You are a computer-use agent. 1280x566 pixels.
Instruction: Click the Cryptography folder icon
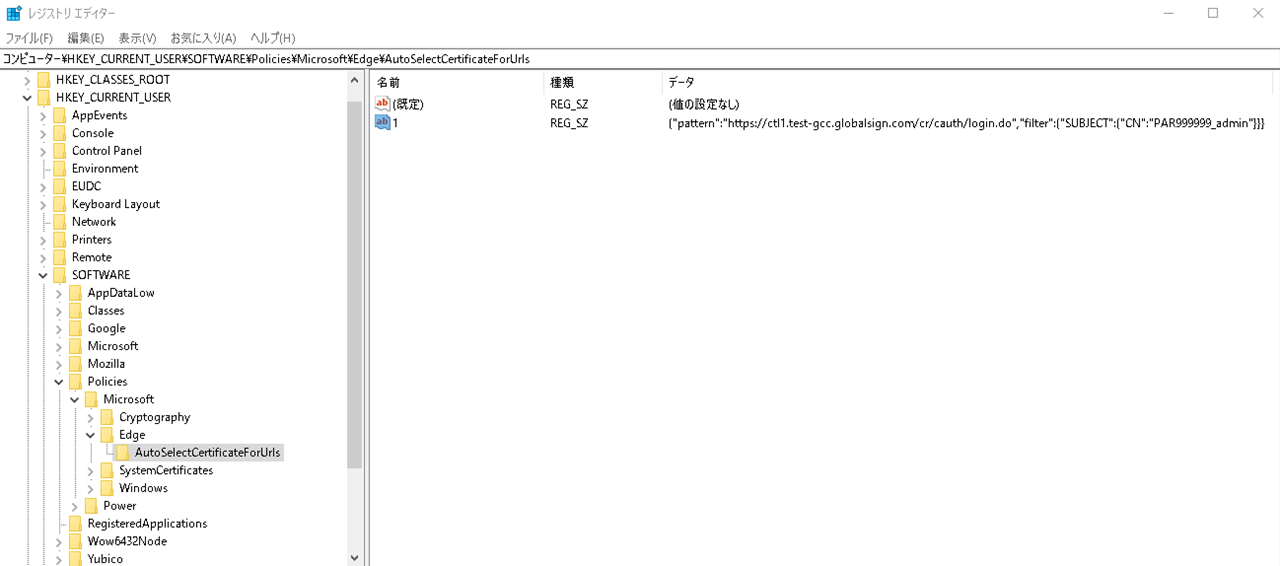tap(107, 418)
